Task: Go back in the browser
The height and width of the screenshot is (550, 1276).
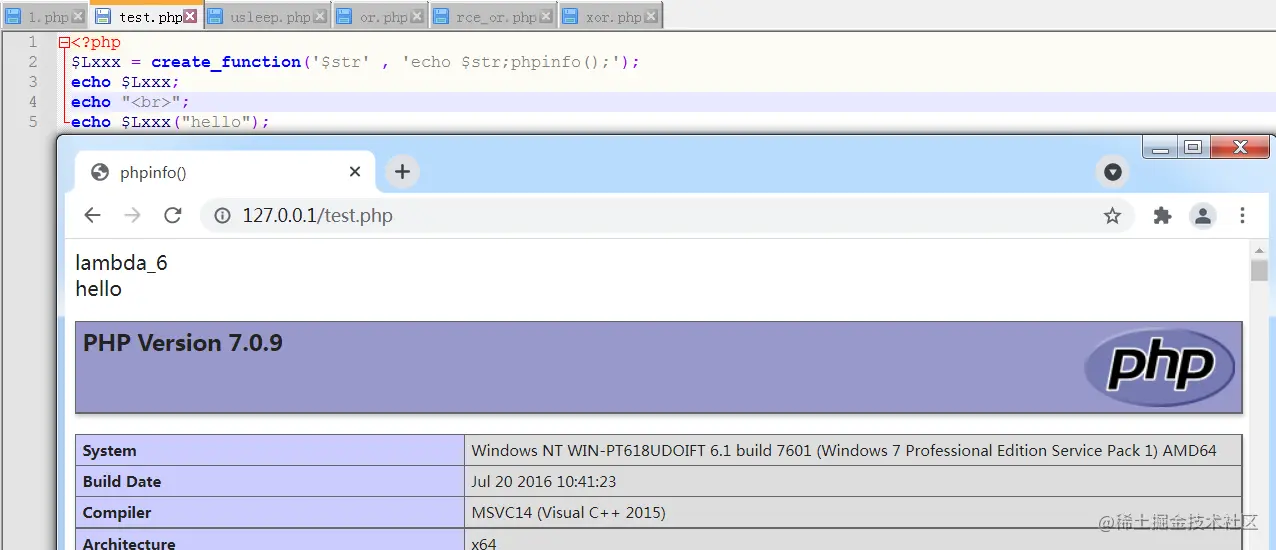Action: pyautogui.click(x=92, y=215)
